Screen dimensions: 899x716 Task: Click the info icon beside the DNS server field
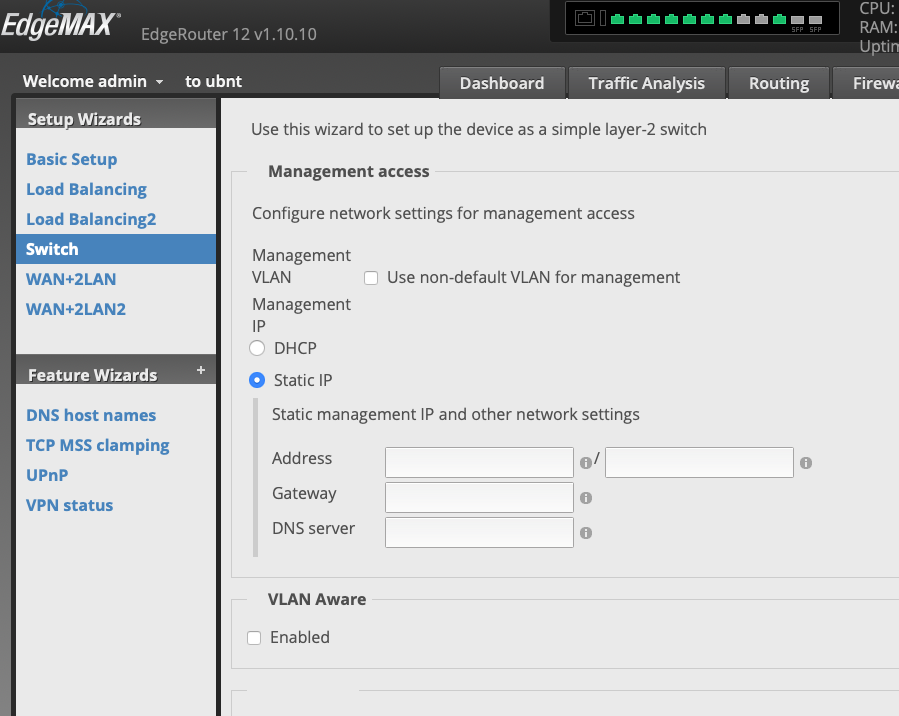(587, 532)
